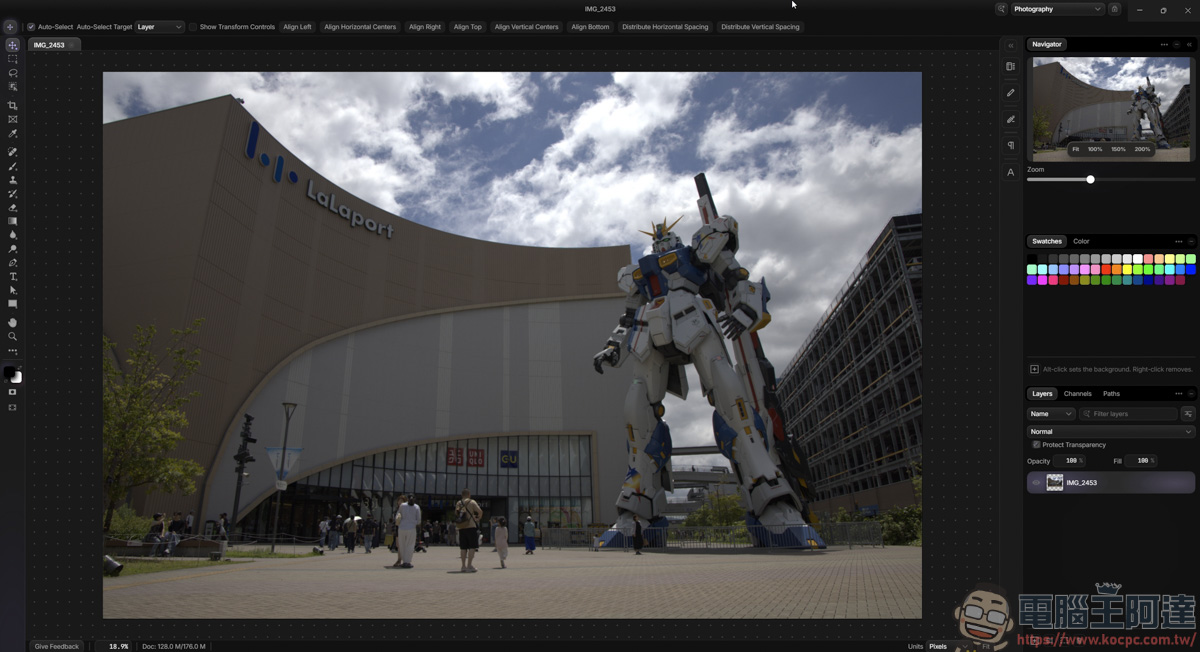Open Navigator panel options ellipsis menu
The height and width of the screenshot is (652, 1200).
click(x=1164, y=45)
